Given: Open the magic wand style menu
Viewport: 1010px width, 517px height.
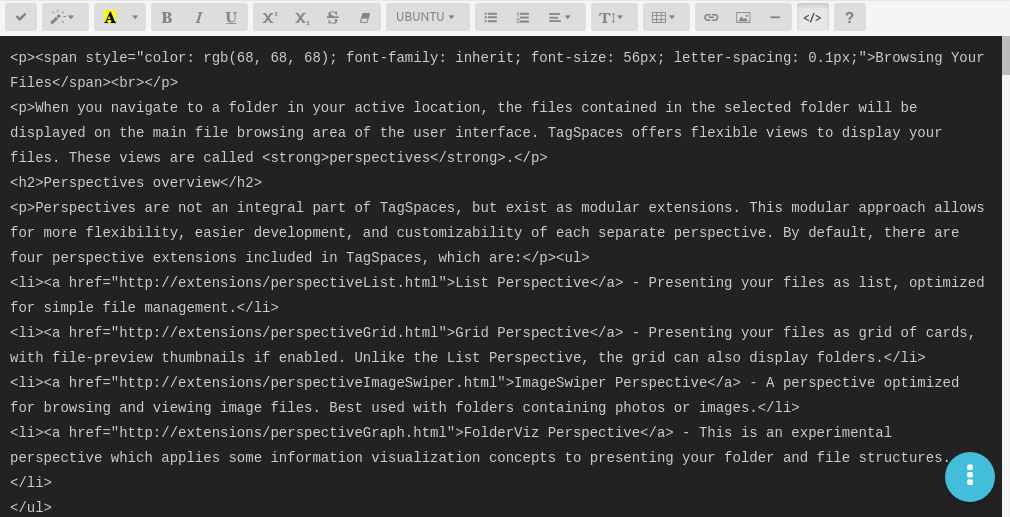Looking at the screenshot, I should 63,17.
